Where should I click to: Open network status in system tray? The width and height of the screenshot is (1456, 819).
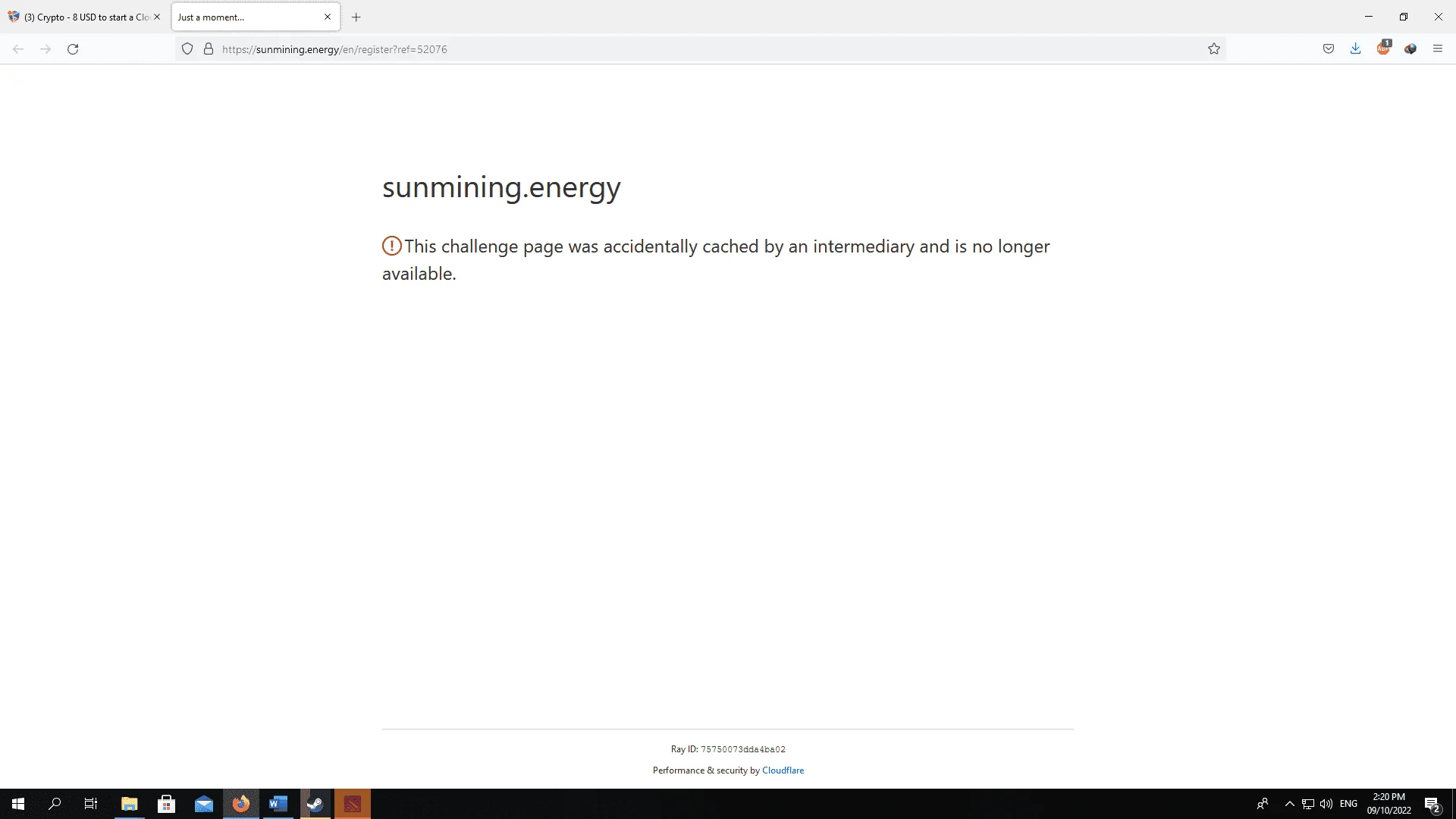click(1308, 804)
